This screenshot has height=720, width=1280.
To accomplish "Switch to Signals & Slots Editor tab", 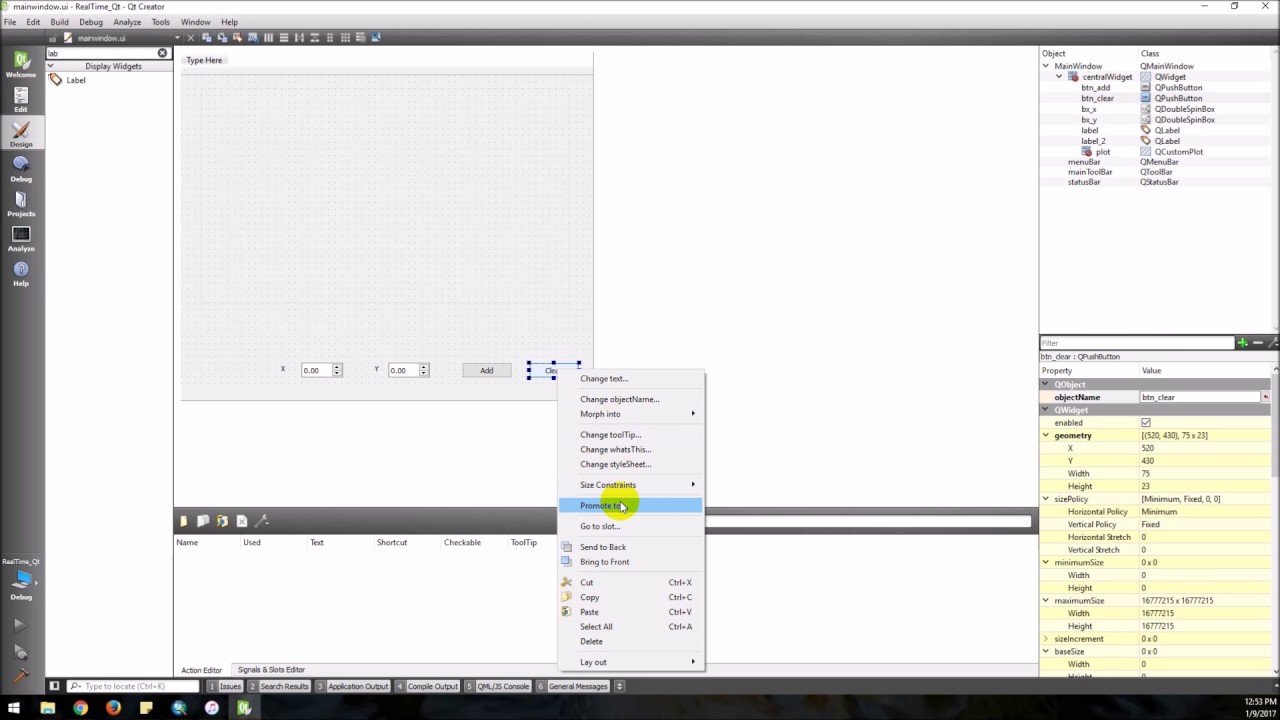I will pyautogui.click(x=271, y=670).
